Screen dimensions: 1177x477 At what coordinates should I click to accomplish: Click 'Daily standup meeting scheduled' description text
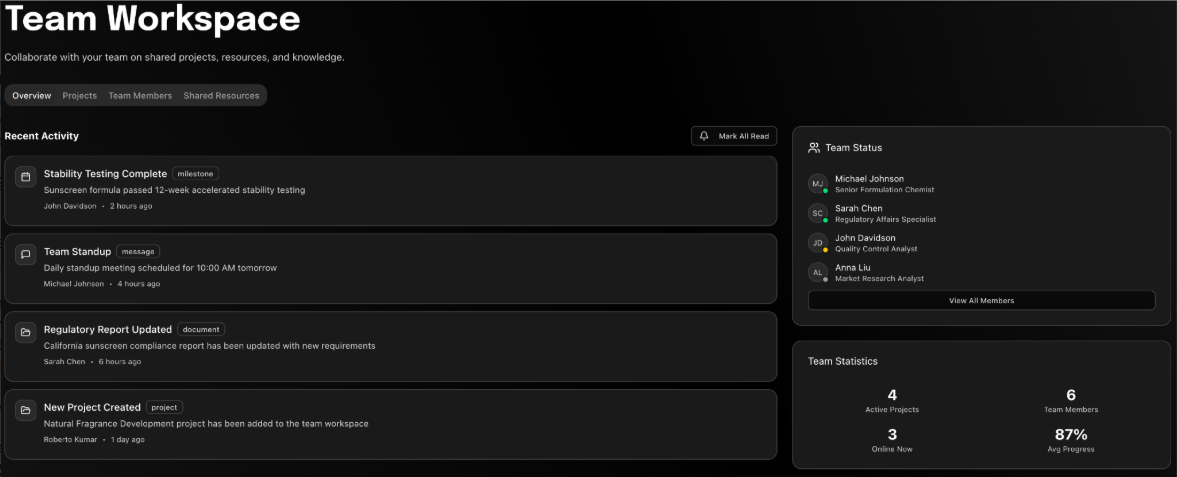coord(161,267)
